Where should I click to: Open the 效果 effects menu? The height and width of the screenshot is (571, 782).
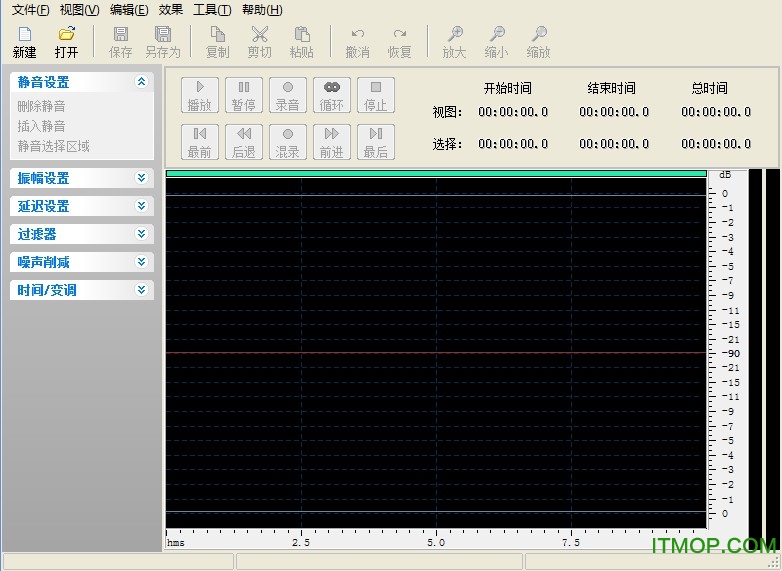[170, 10]
